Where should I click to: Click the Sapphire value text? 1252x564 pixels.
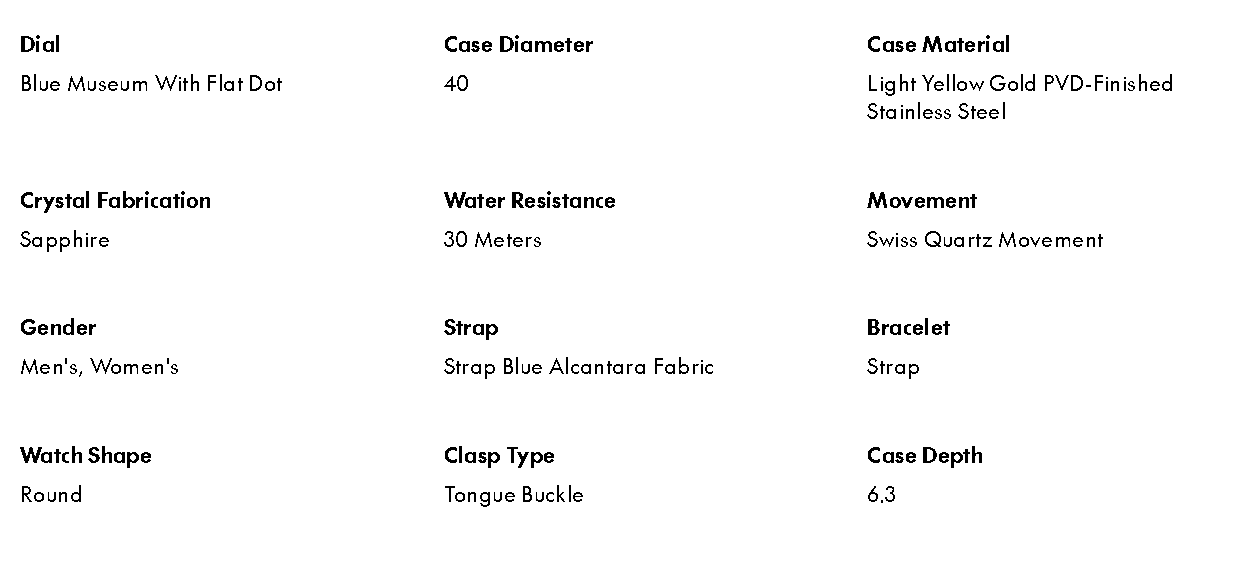pyautogui.click(x=65, y=240)
